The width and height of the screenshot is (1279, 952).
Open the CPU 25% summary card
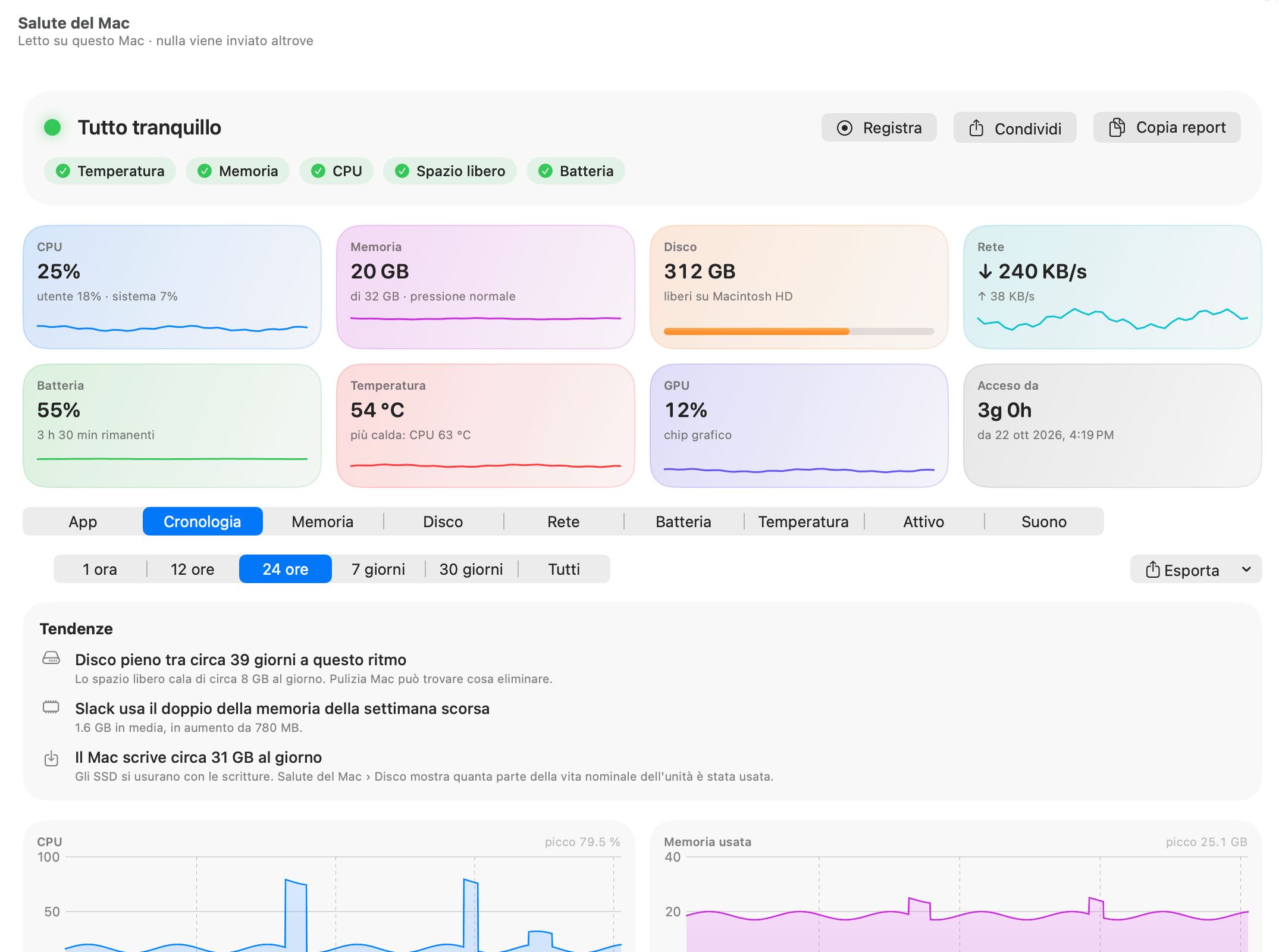pyautogui.click(x=172, y=287)
